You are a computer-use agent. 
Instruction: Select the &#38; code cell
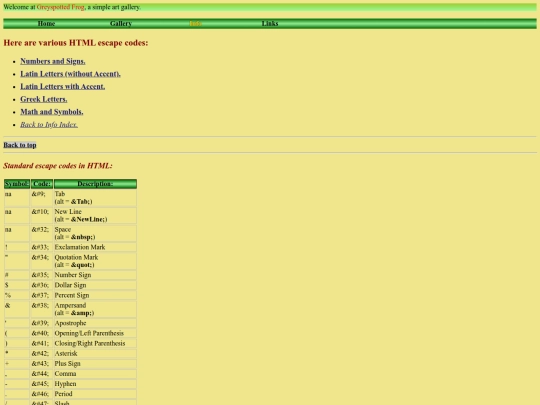click(42, 309)
